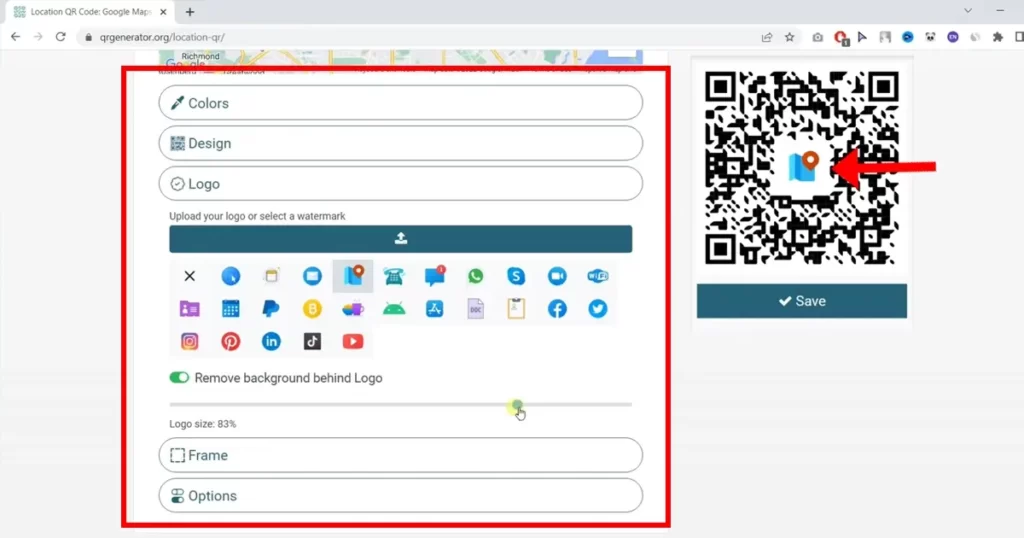
Task: Pick the Twitter bird watermark
Action: point(598,309)
